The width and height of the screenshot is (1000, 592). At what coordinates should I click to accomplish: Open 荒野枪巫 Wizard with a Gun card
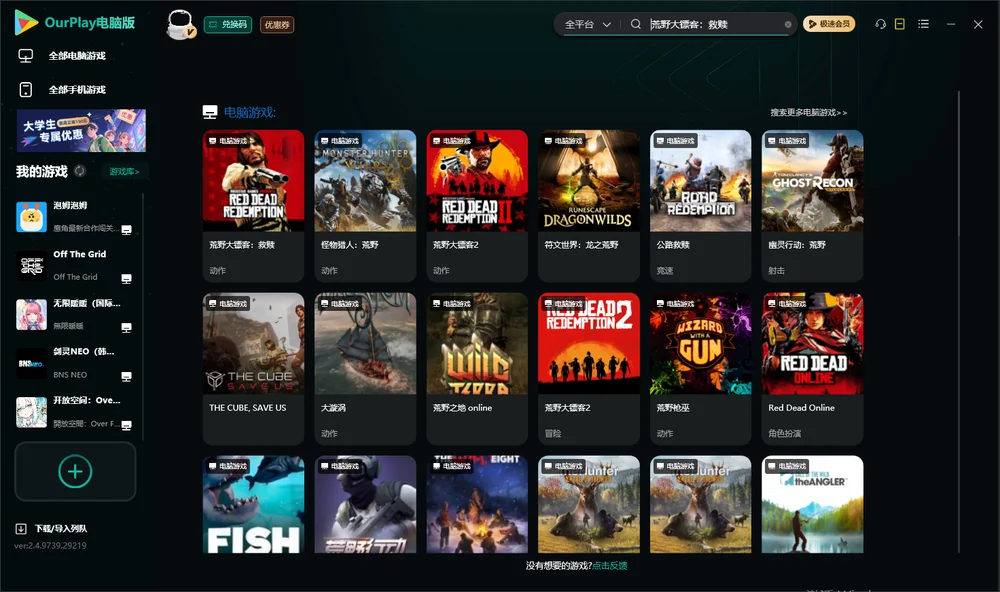point(700,368)
